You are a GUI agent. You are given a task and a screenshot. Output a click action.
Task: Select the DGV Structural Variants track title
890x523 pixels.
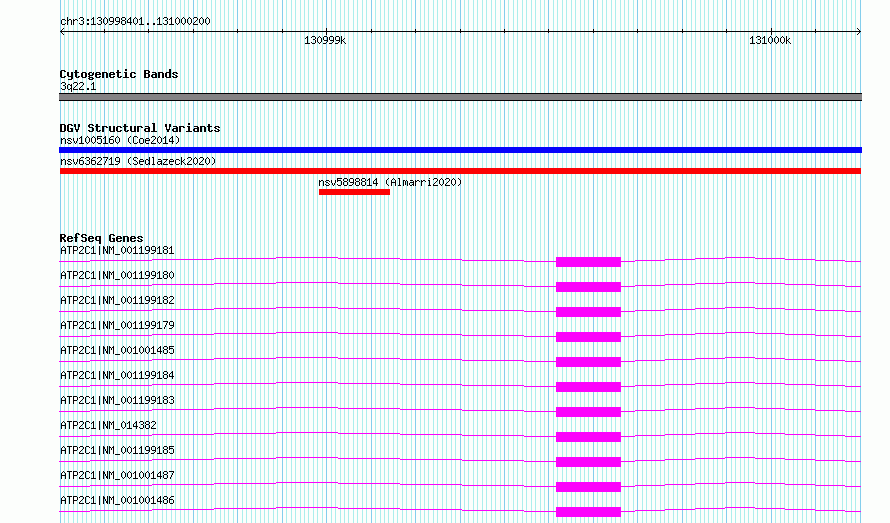tap(140, 128)
